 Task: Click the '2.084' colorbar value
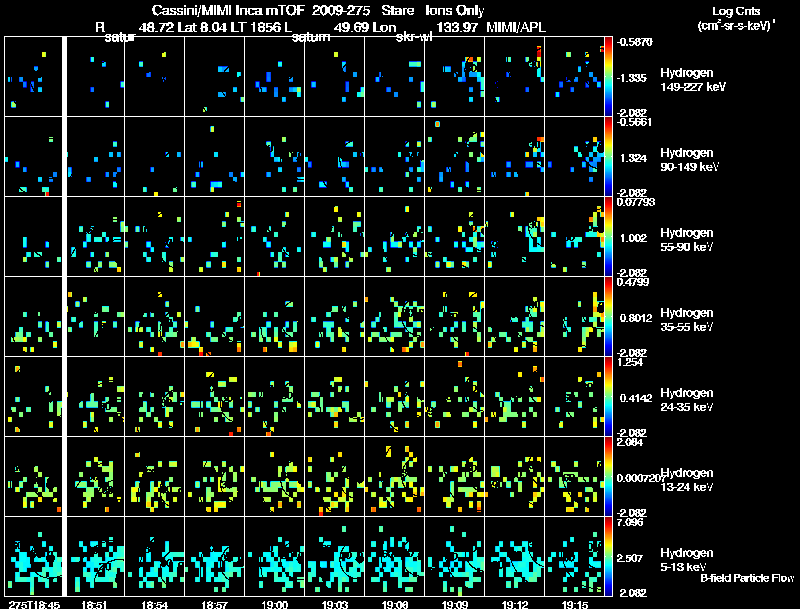(630, 442)
